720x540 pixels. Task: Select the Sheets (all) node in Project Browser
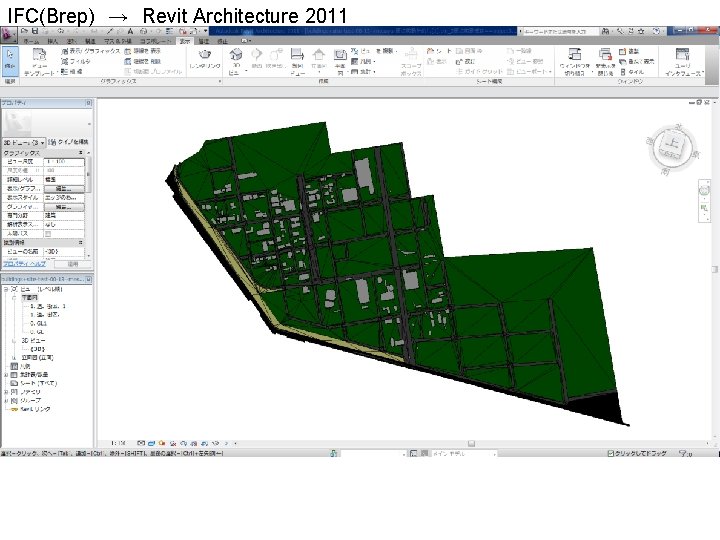[39, 383]
